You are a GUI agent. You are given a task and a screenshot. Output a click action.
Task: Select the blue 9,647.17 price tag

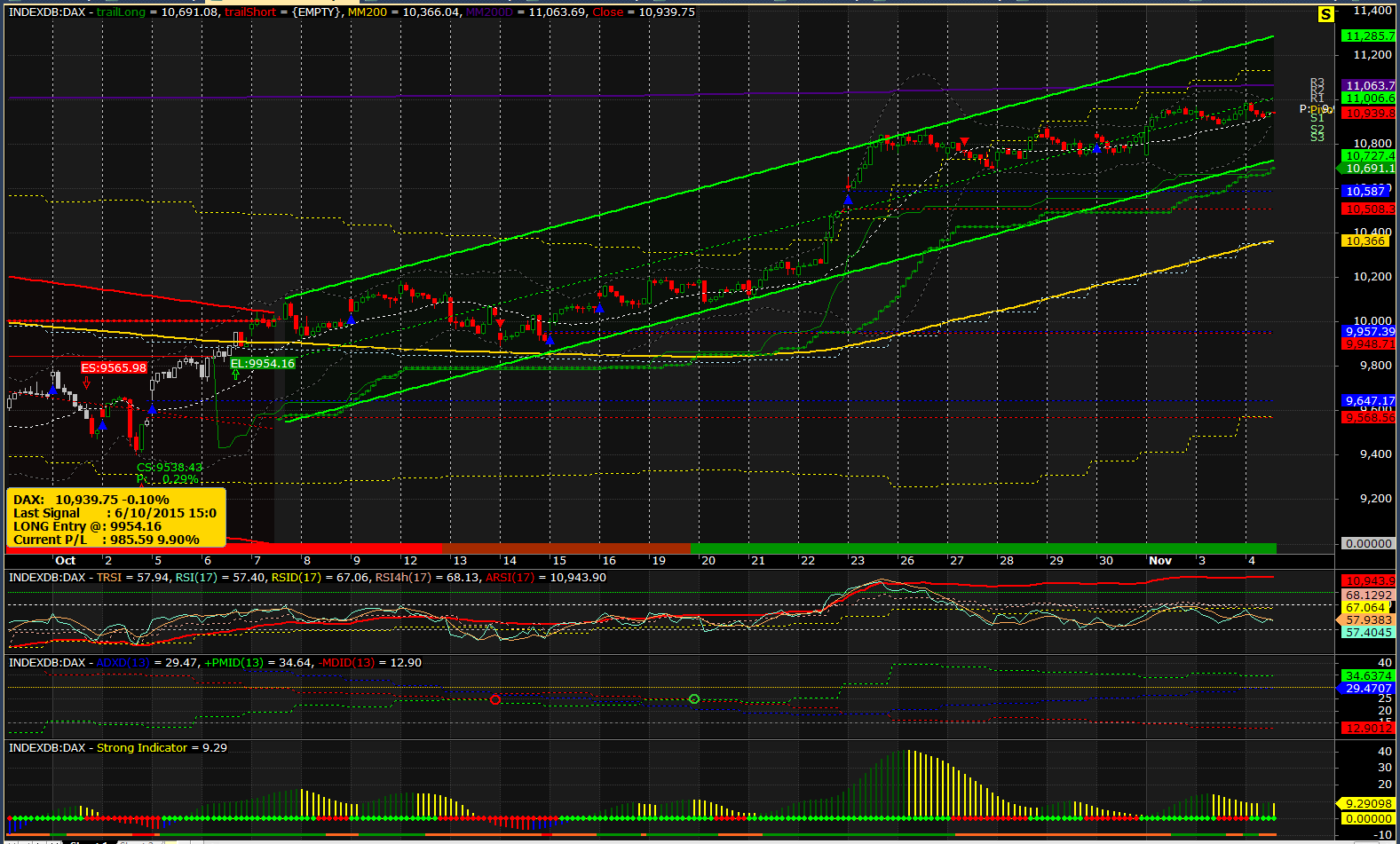1369,401
